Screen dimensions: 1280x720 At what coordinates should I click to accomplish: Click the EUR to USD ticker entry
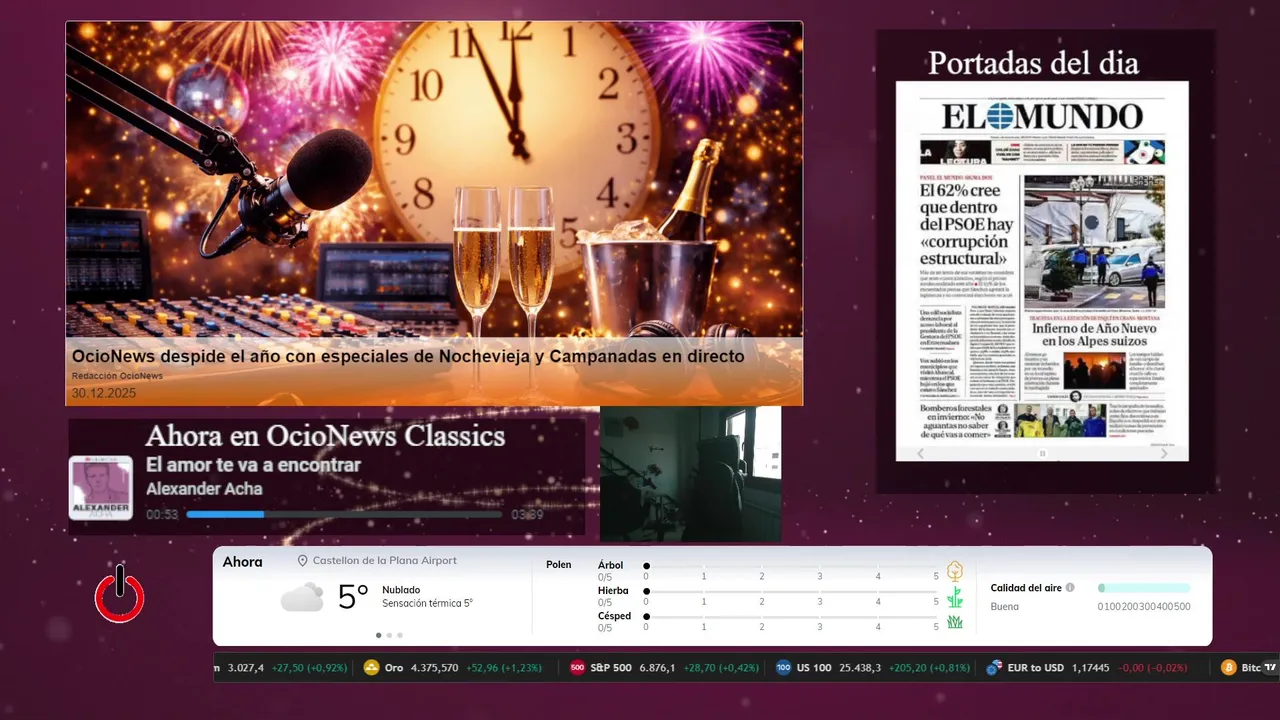pyautogui.click(x=1087, y=668)
